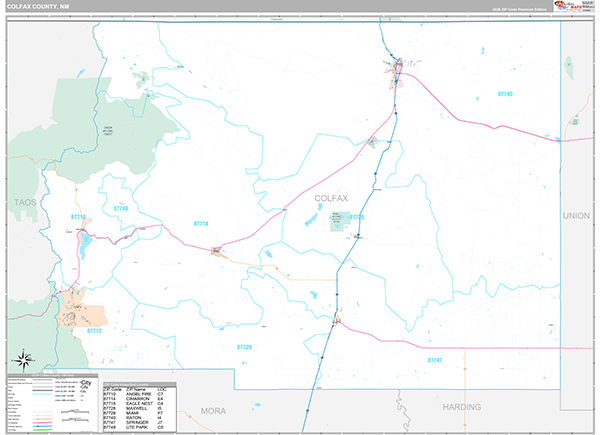The height and width of the screenshot is (435, 600).
Task: Click MIAMI in the ZIP index table
Action: 132,413
